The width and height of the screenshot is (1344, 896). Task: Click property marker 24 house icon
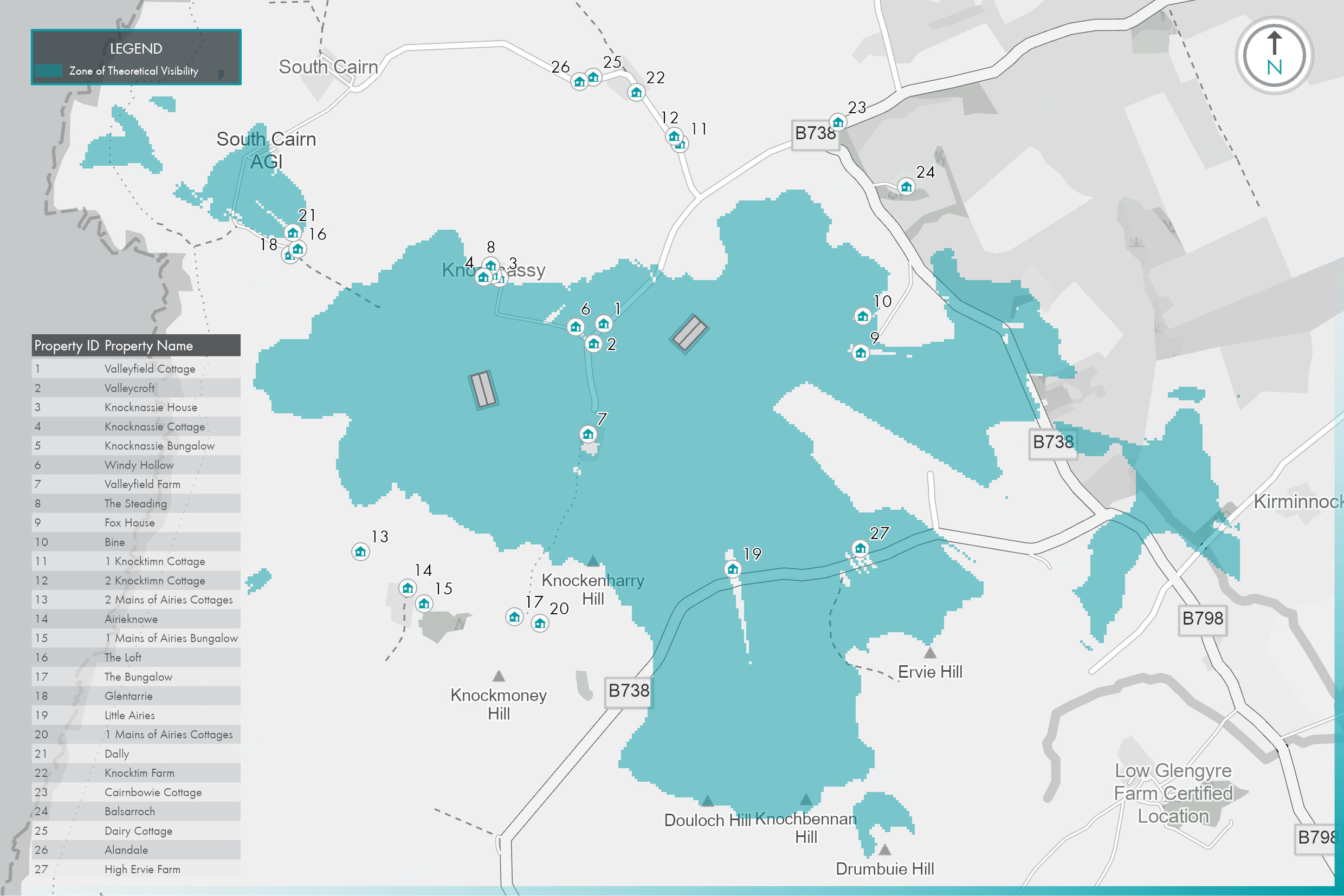906,186
